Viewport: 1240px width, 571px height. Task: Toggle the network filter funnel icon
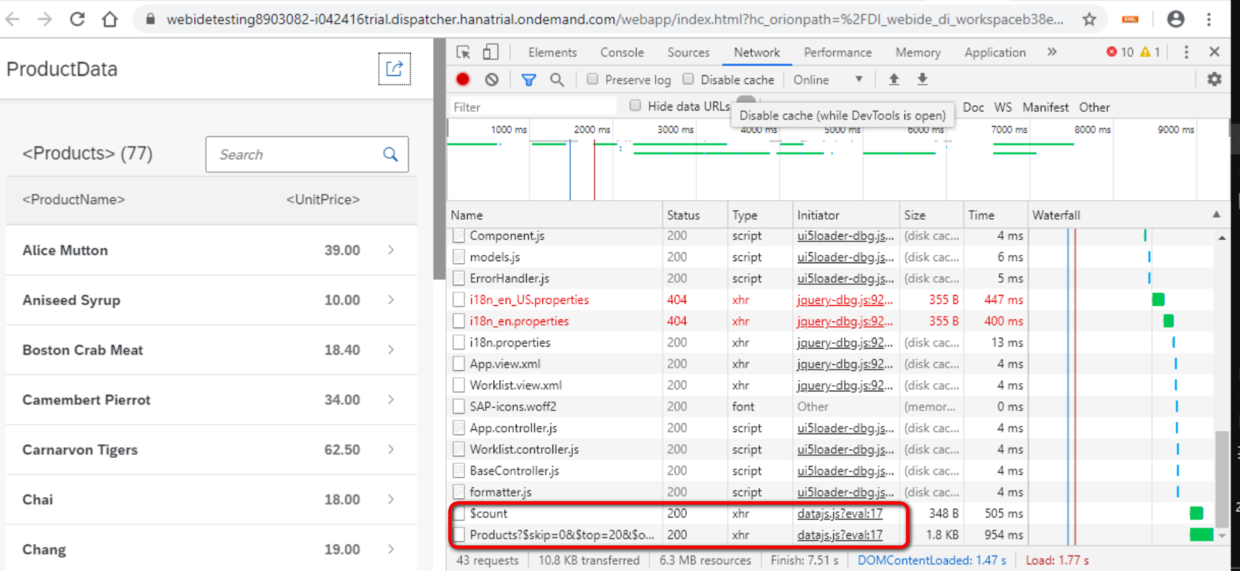pos(528,80)
